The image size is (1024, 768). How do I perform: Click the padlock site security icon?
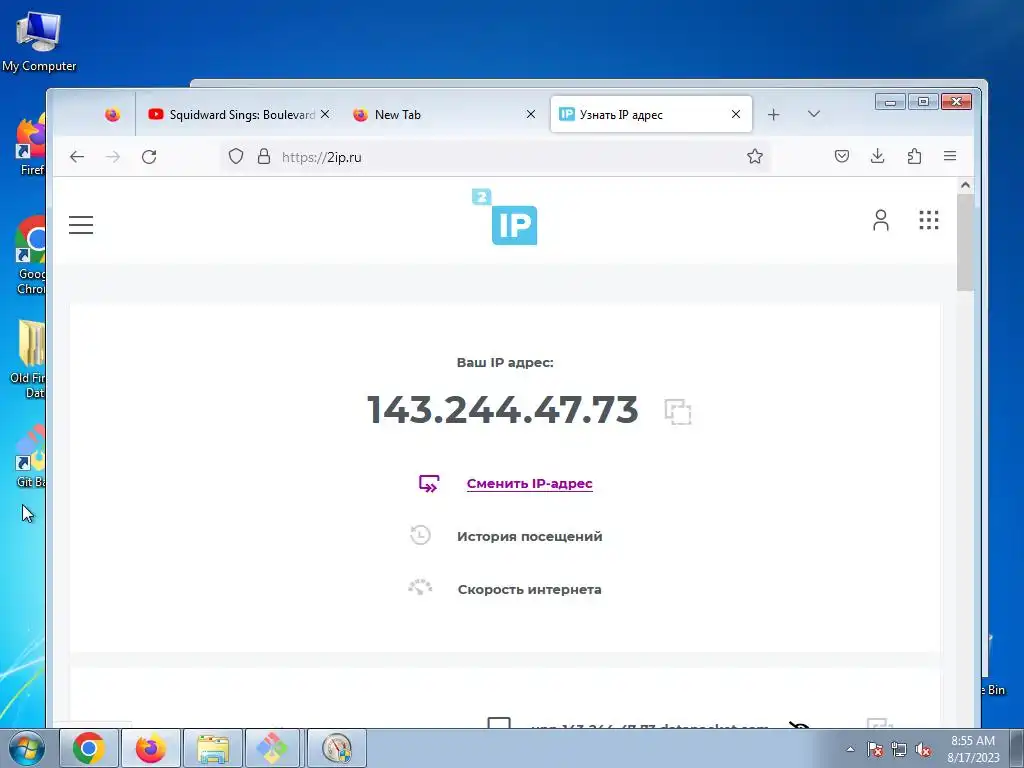point(264,156)
